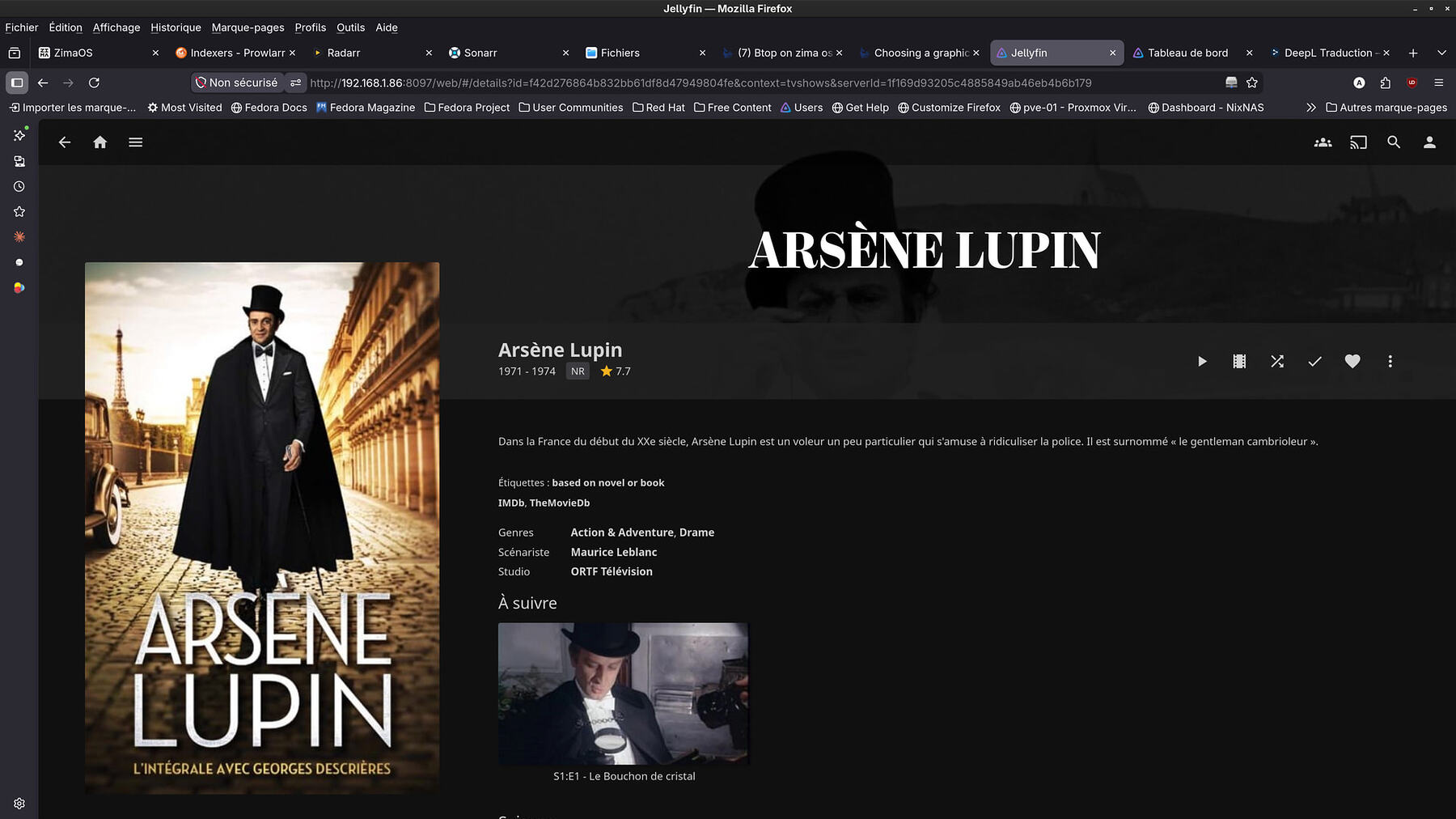
Task: Open Autres marque-pages folder
Action: point(1386,108)
